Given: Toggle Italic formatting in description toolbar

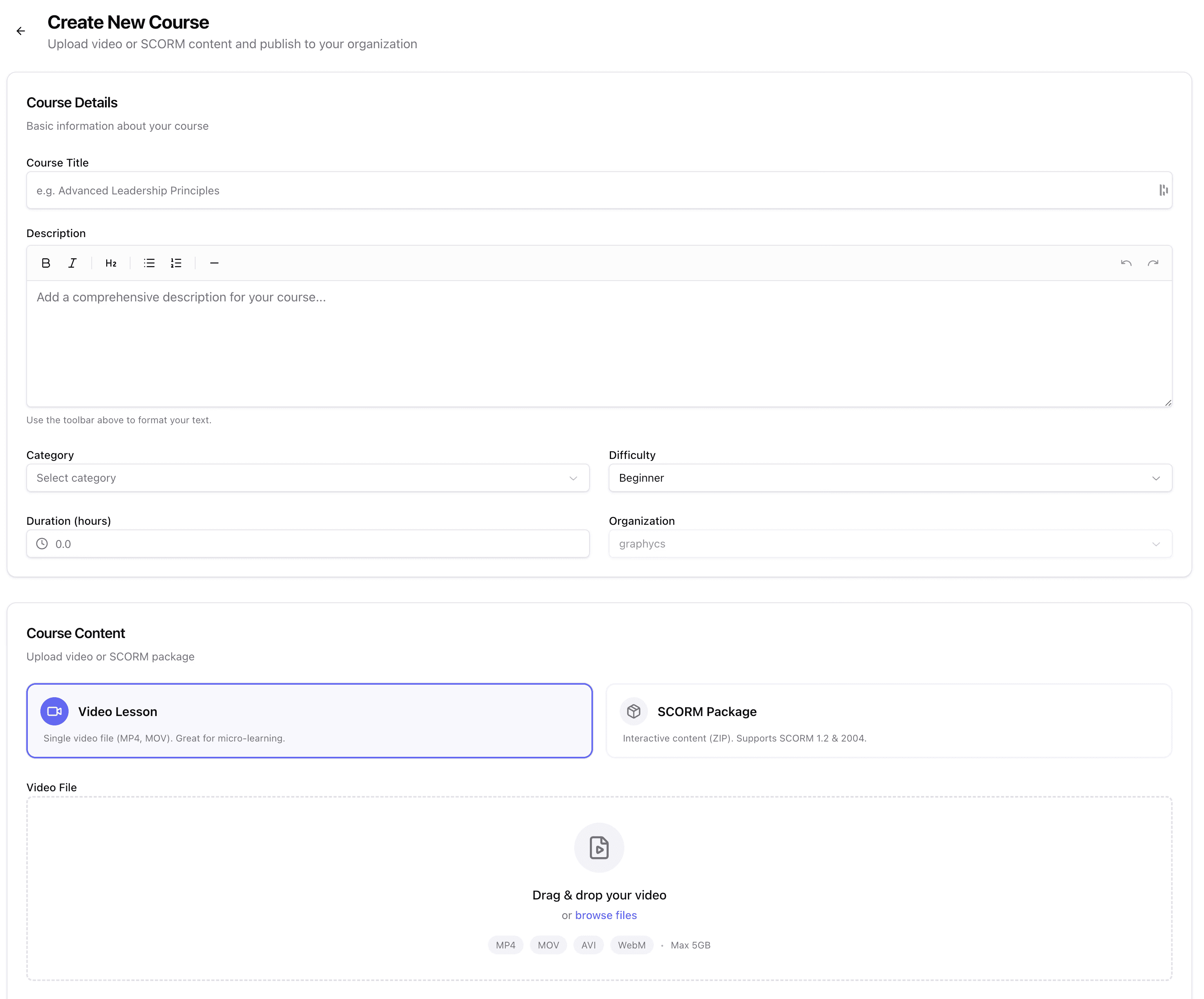Looking at the screenshot, I should [x=72, y=263].
